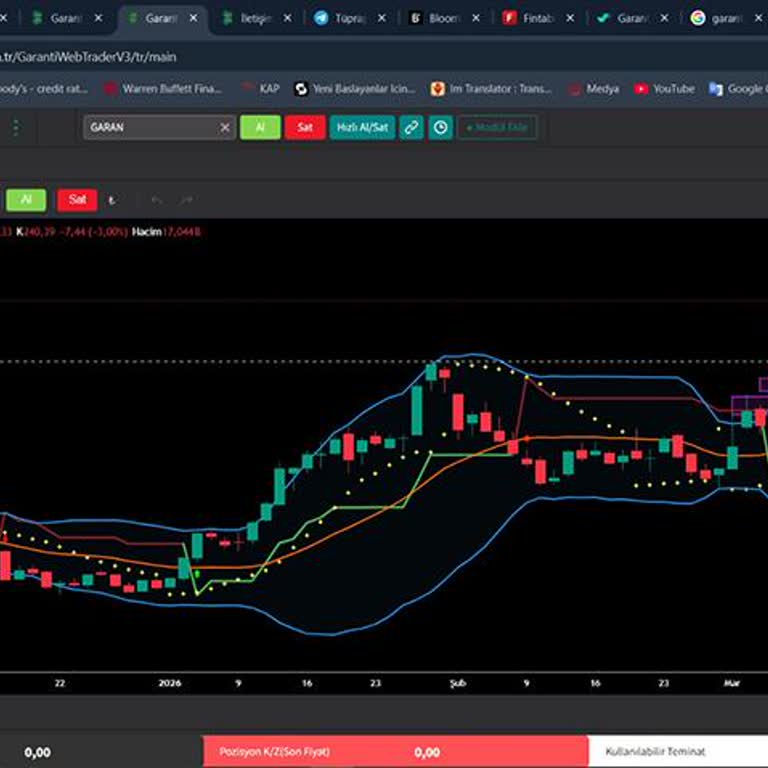Open the clock icon button in the toolbar
The width and height of the screenshot is (768, 768).
[x=440, y=127]
